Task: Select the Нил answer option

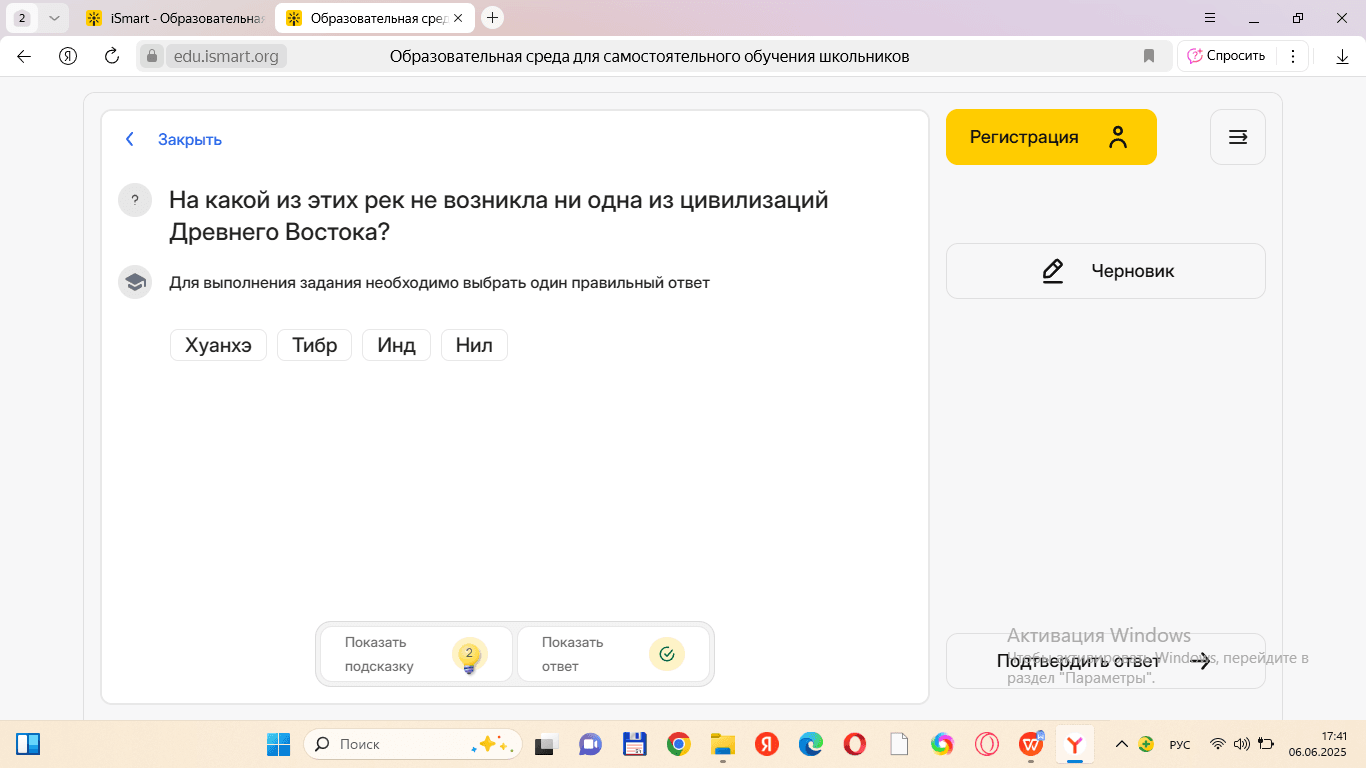Action: [474, 346]
